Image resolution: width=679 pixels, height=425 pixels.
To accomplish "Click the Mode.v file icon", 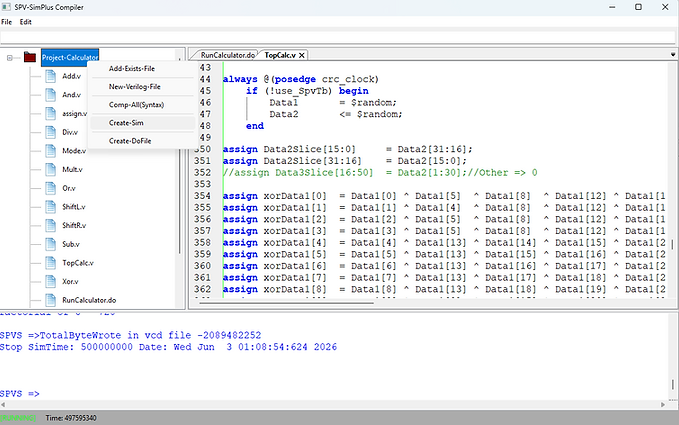I will coord(51,151).
